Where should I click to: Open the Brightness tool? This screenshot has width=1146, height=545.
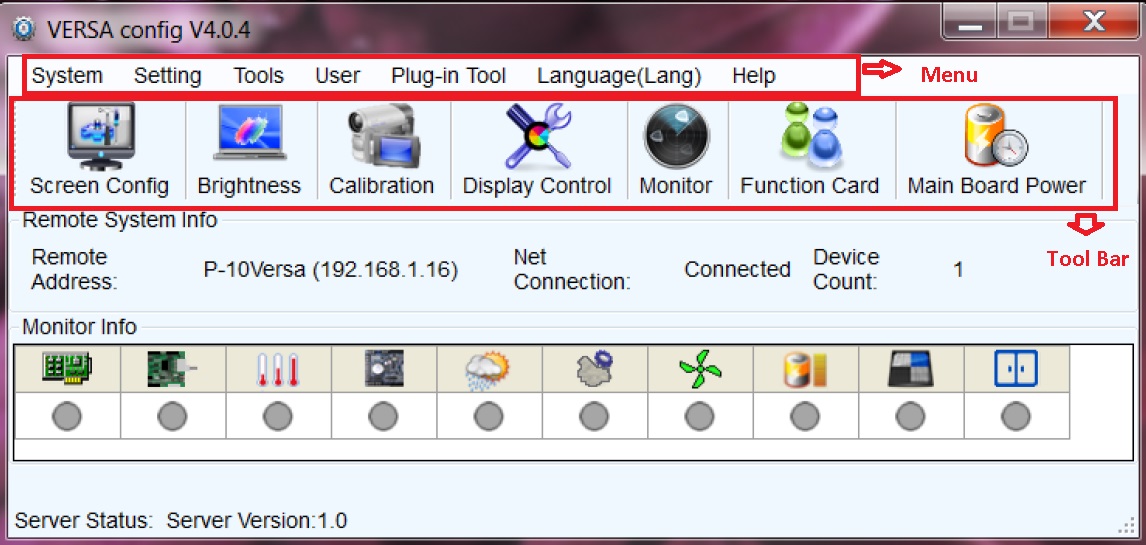pos(249,151)
